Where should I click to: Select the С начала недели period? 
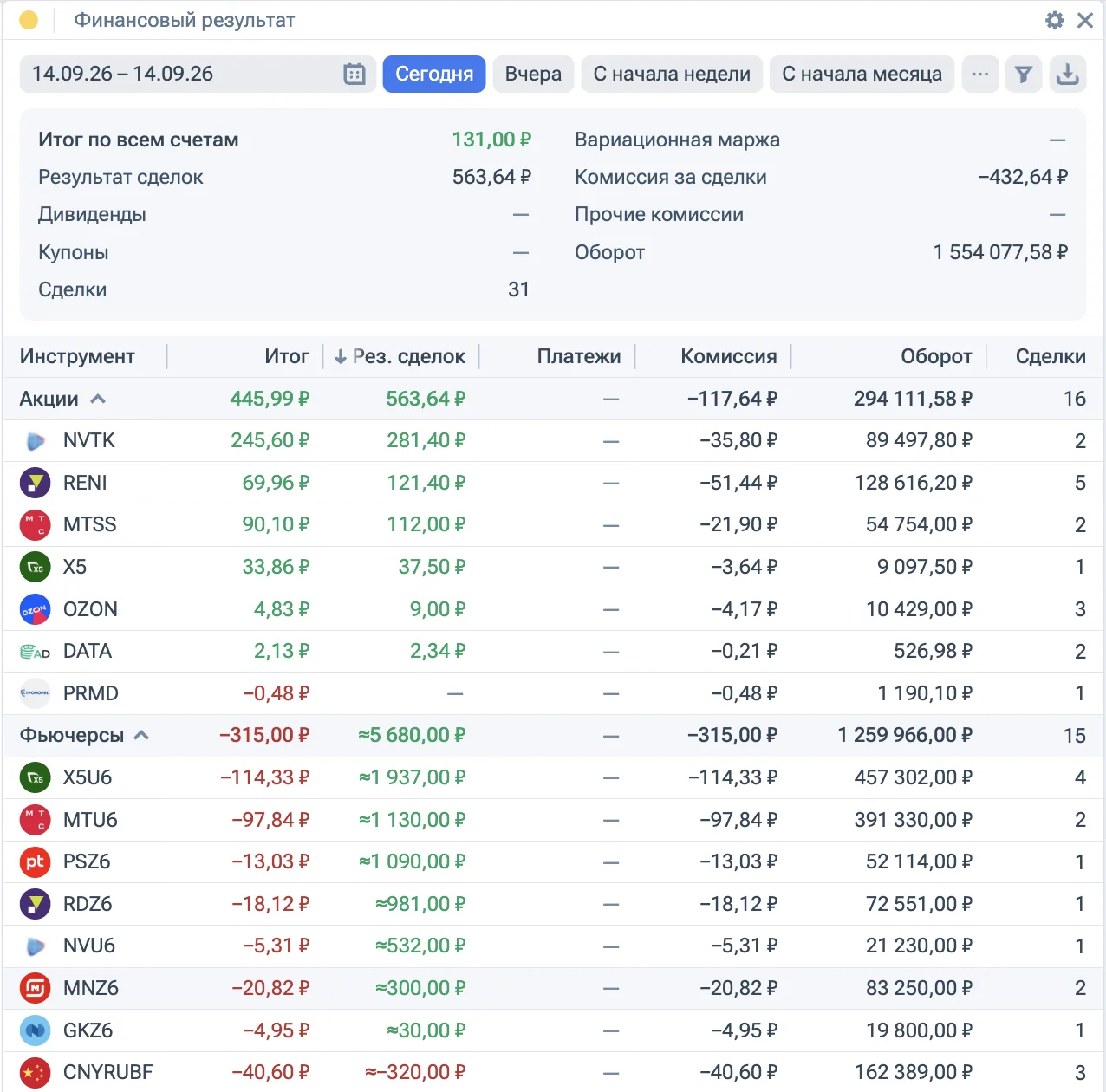[672, 75]
